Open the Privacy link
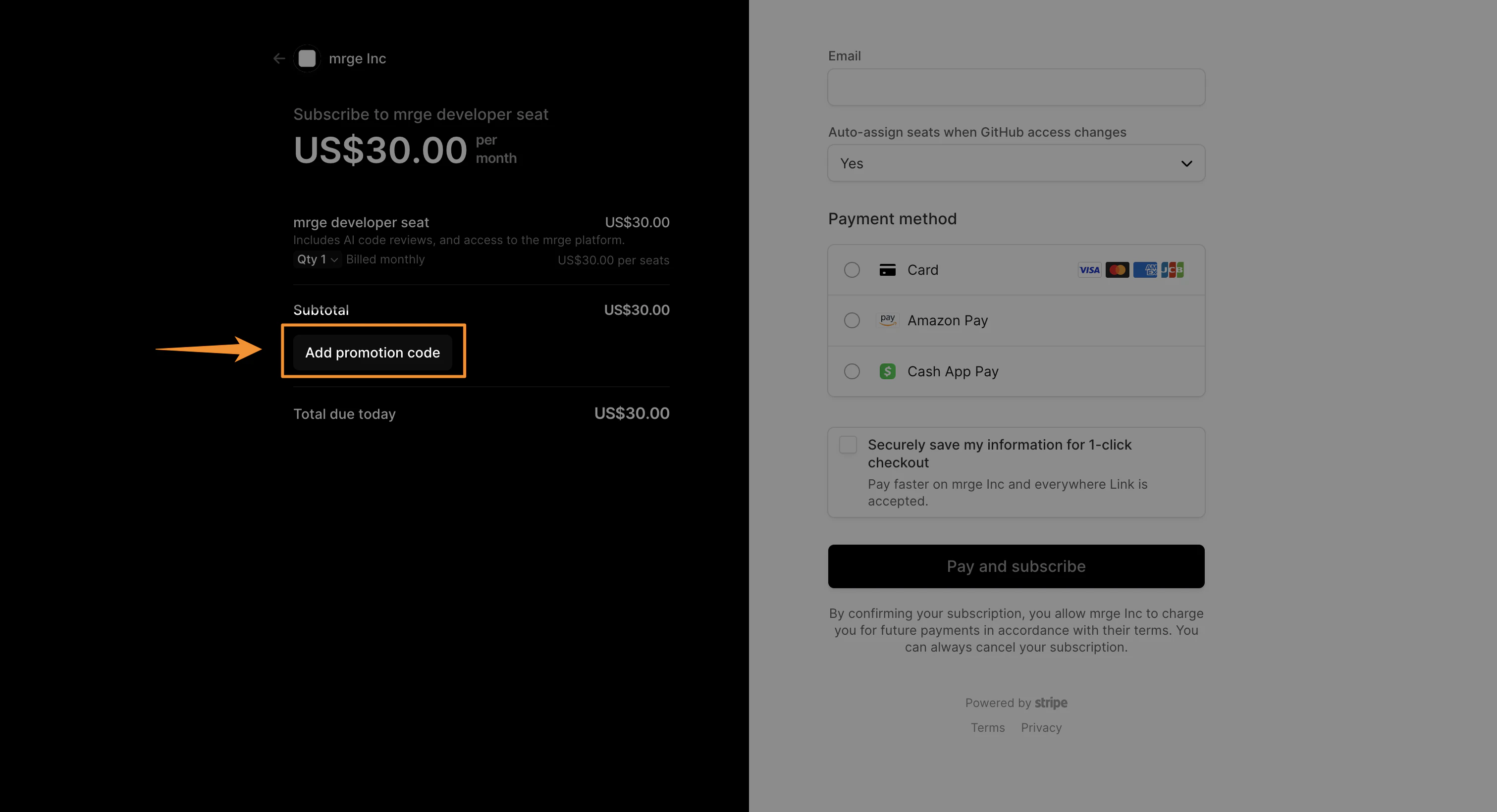This screenshot has height=812, width=1497. coord(1041,727)
